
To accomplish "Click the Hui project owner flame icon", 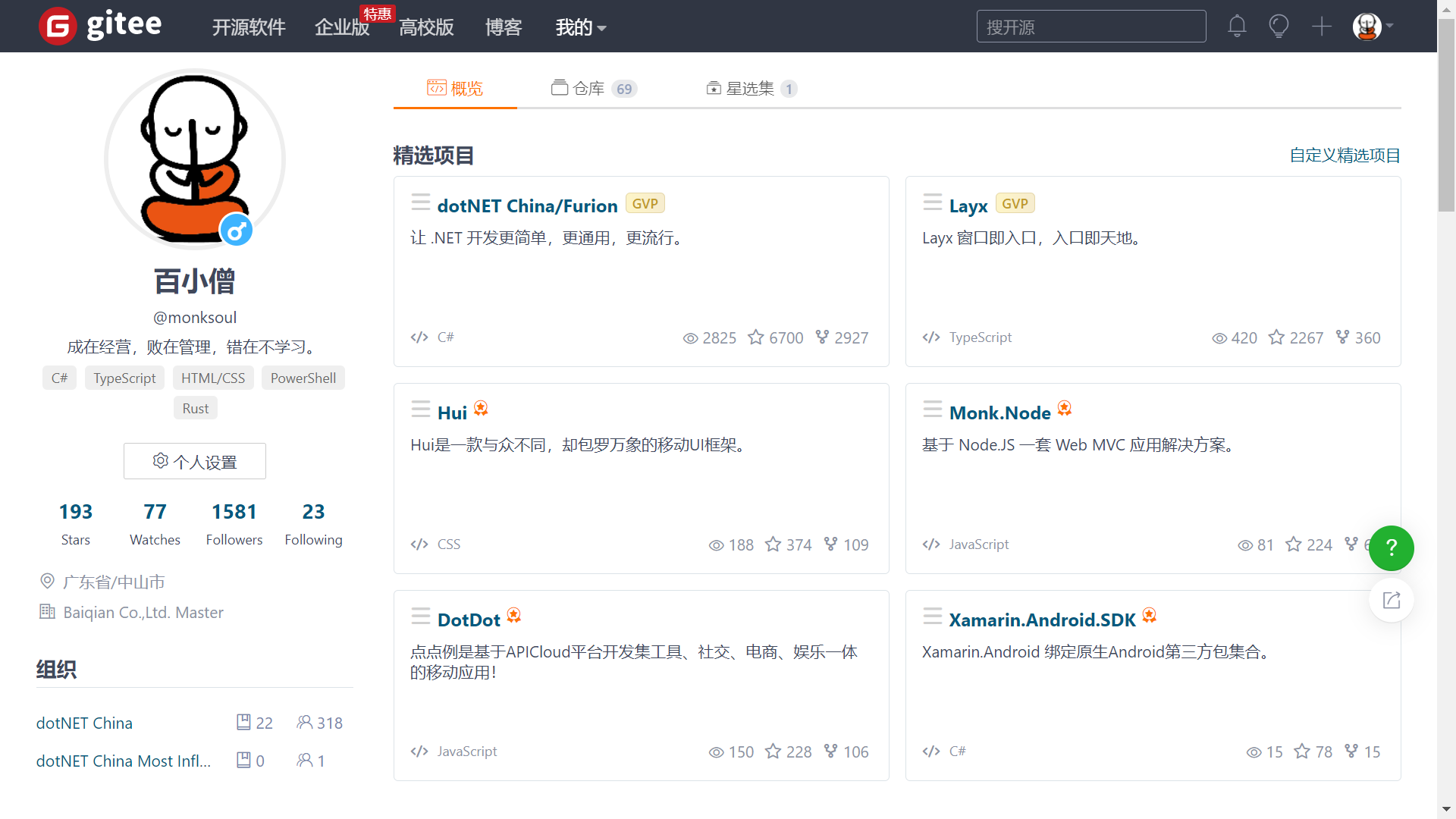I will [x=483, y=410].
